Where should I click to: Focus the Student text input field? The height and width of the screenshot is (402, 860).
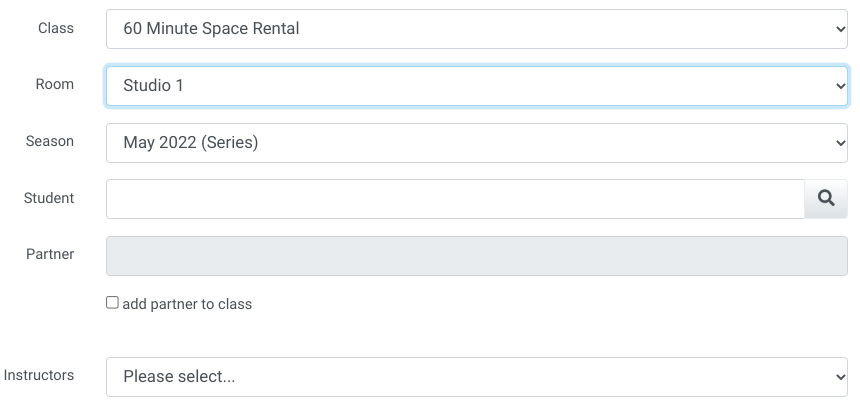point(455,199)
